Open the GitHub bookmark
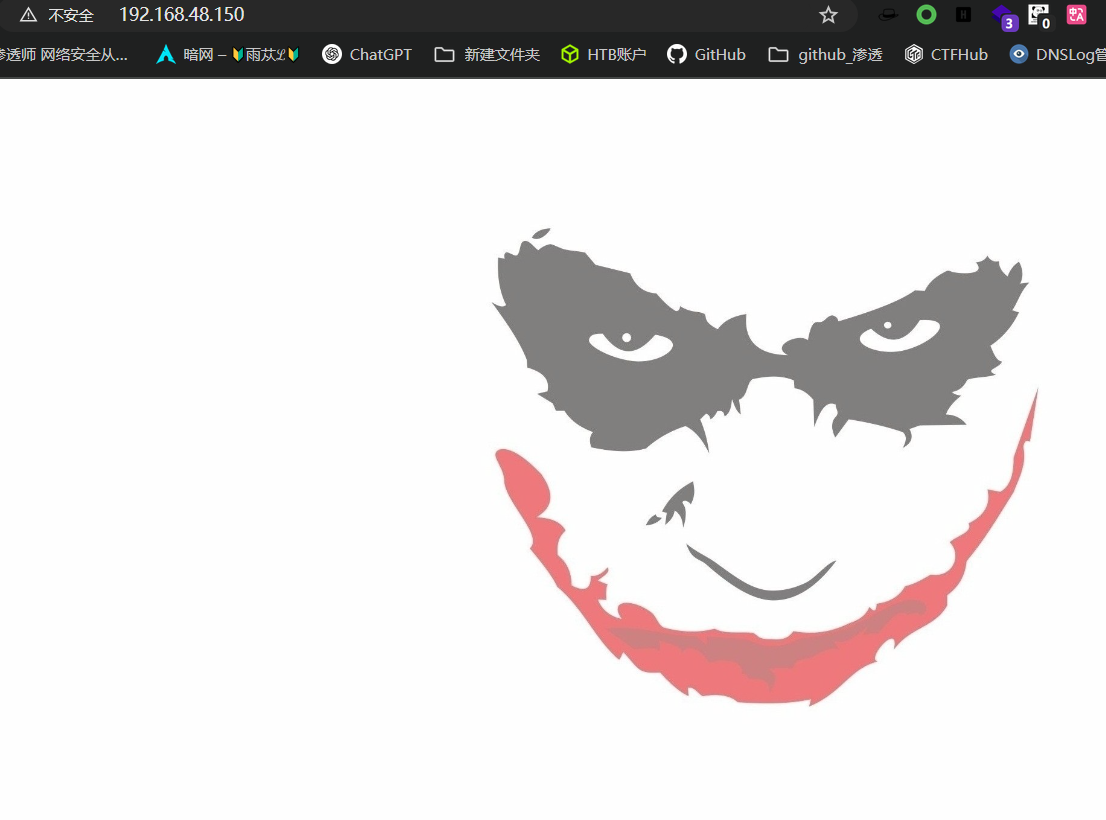Viewport: 1106px width, 820px height. pos(706,54)
